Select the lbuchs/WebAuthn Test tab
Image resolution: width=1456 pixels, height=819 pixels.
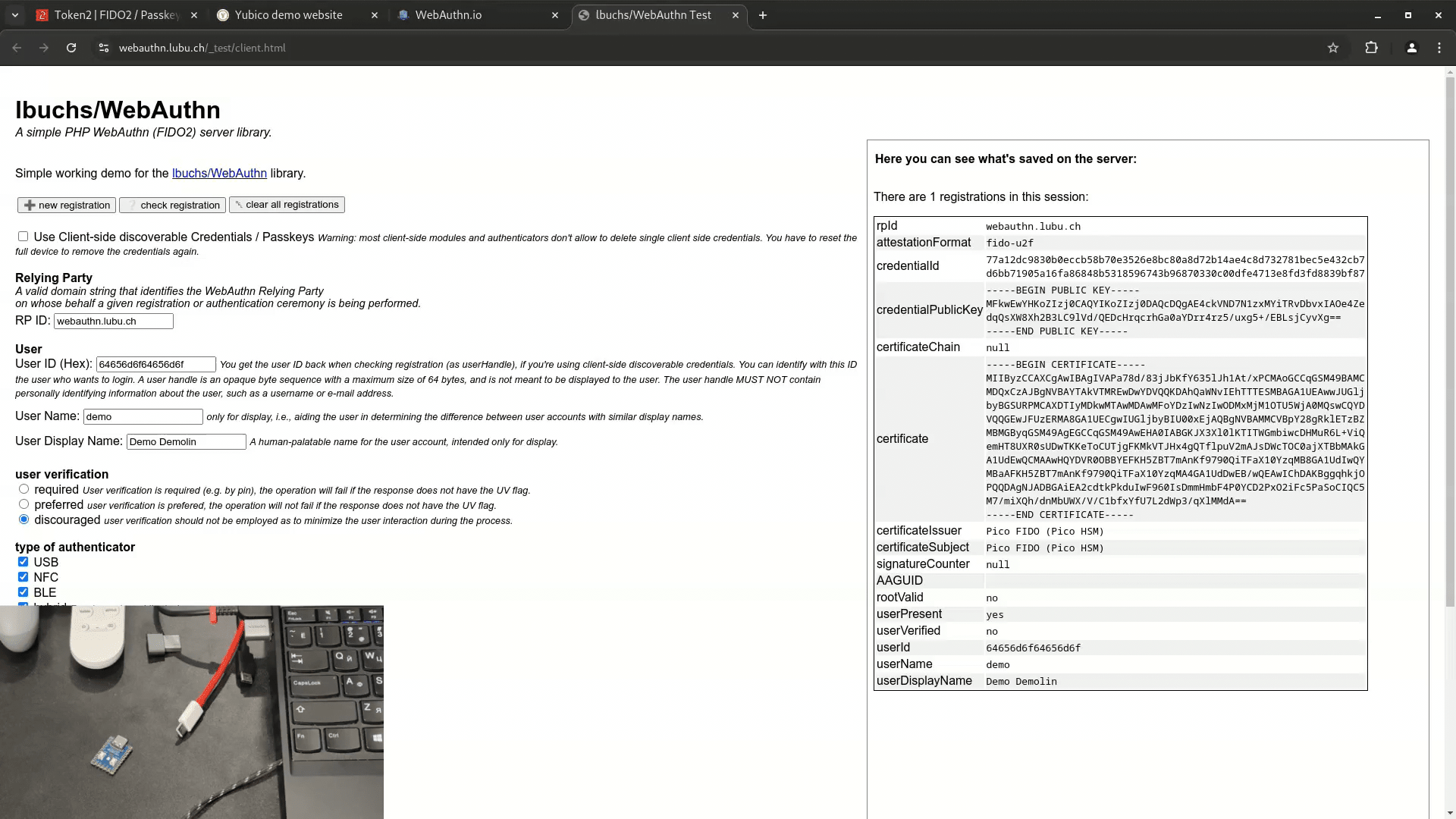click(659, 15)
